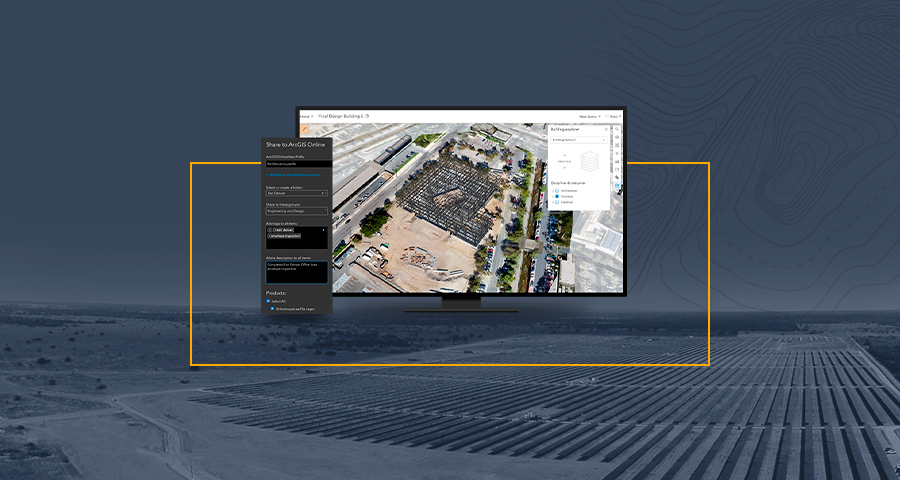Viewport: 900px width, 480px height.
Task: Open the building layer dropdown in Building explorer
Action: [x=577, y=140]
